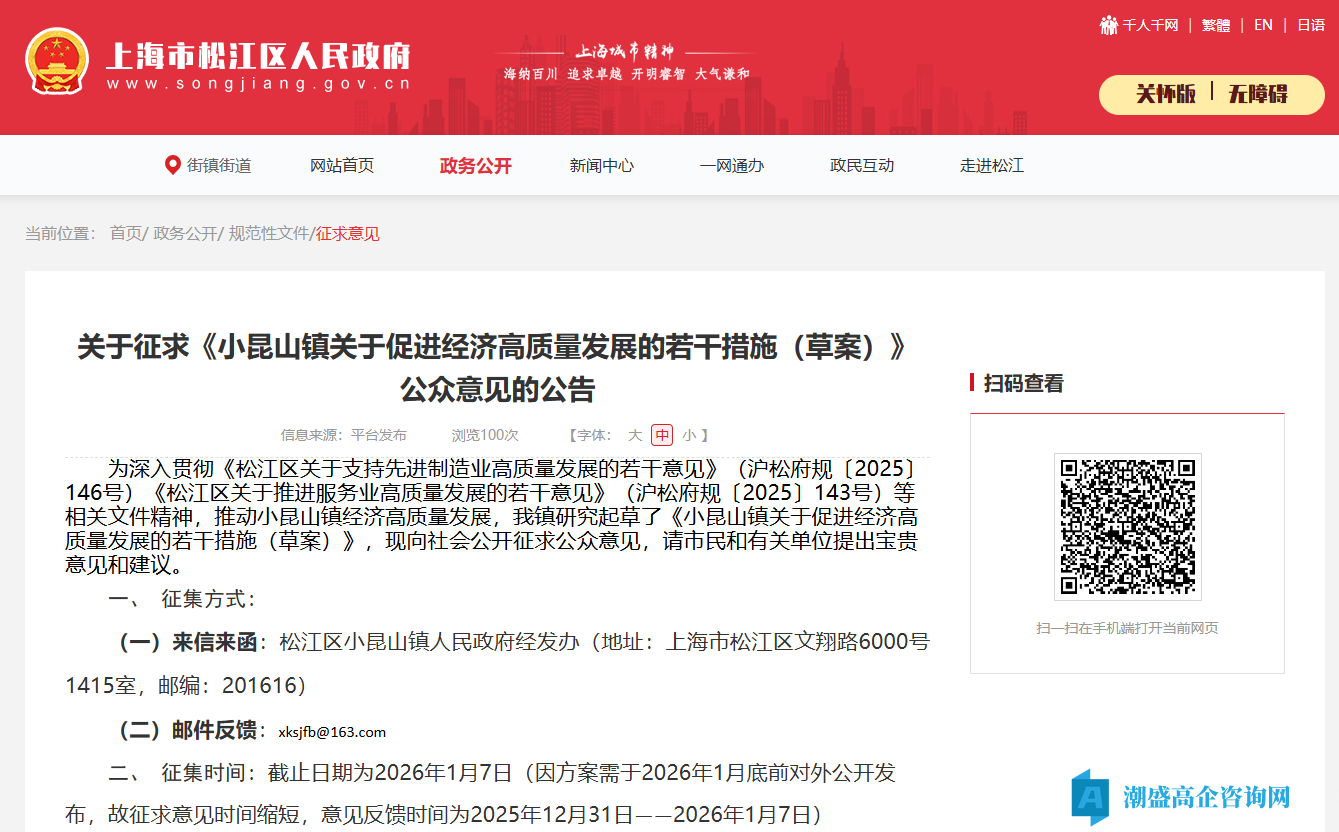The height and width of the screenshot is (832, 1339).
Task: Open the 政务公开 section
Action: 476,165
